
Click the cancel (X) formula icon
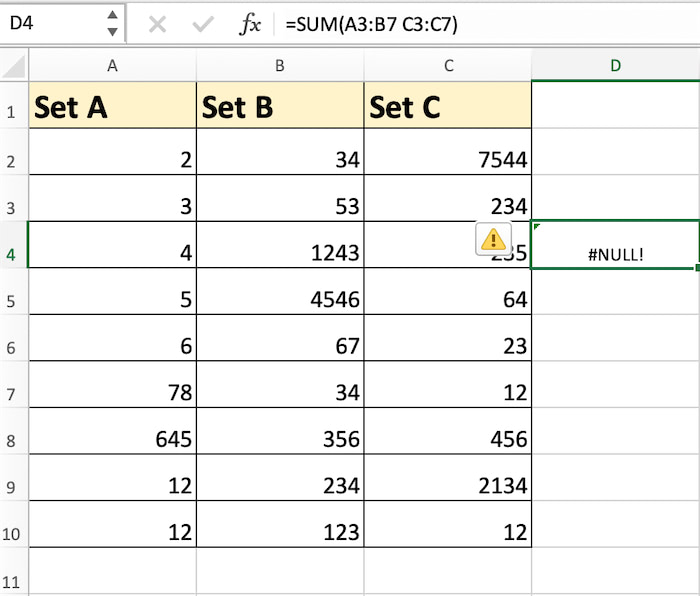point(157,25)
